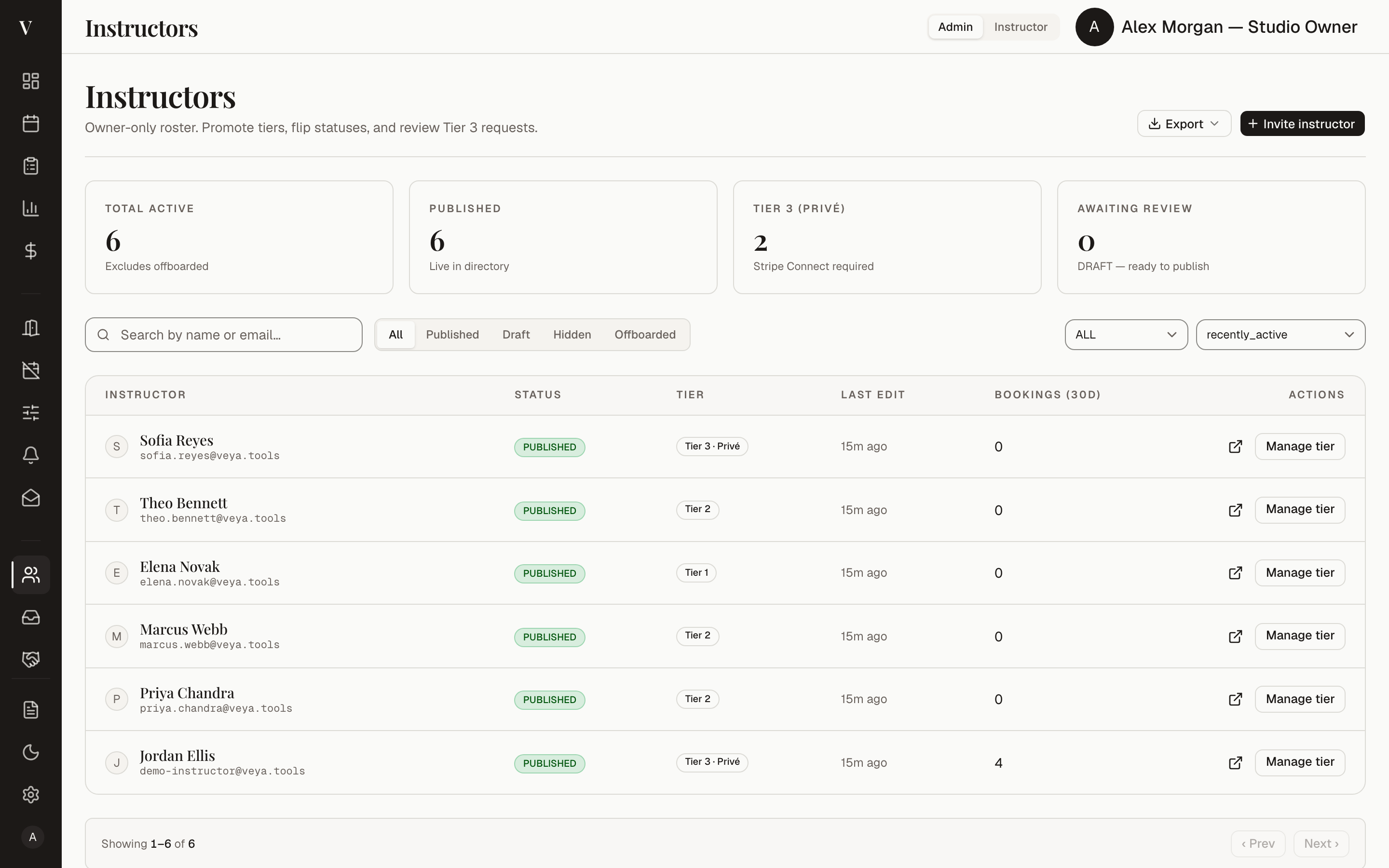This screenshot has width=1389, height=868.
Task: Click the Invite instructor button
Action: click(1302, 123)
